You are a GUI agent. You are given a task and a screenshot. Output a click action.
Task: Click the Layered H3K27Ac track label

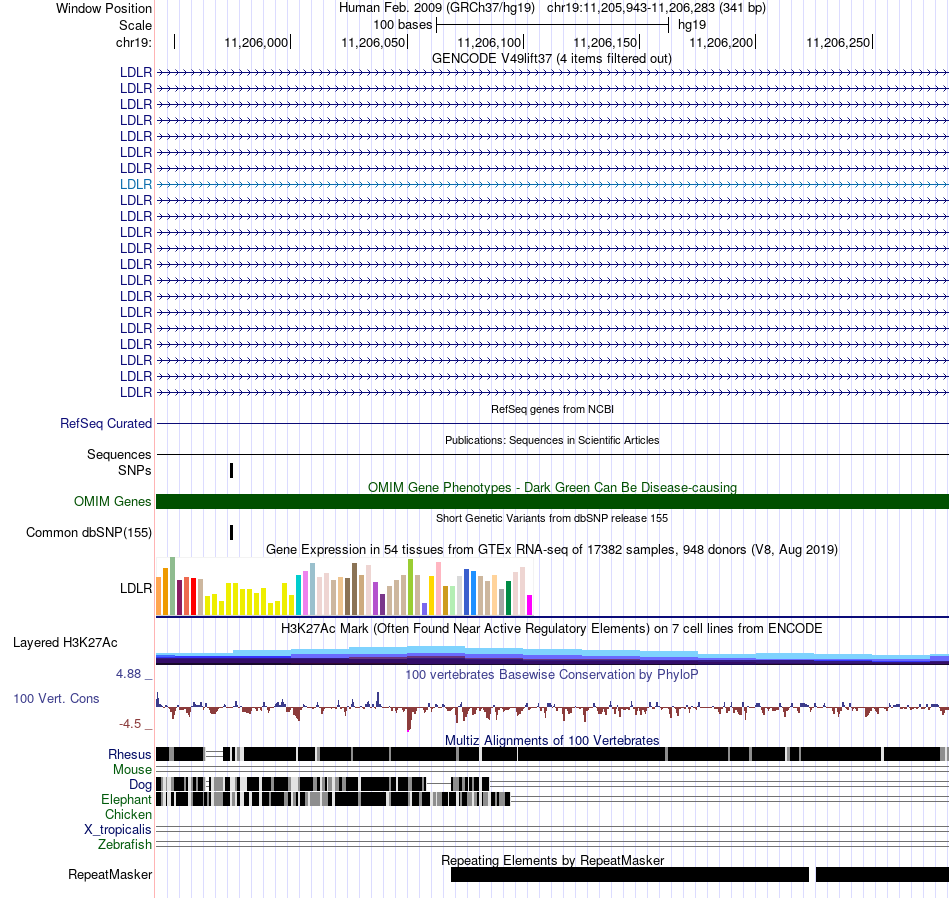65,642
